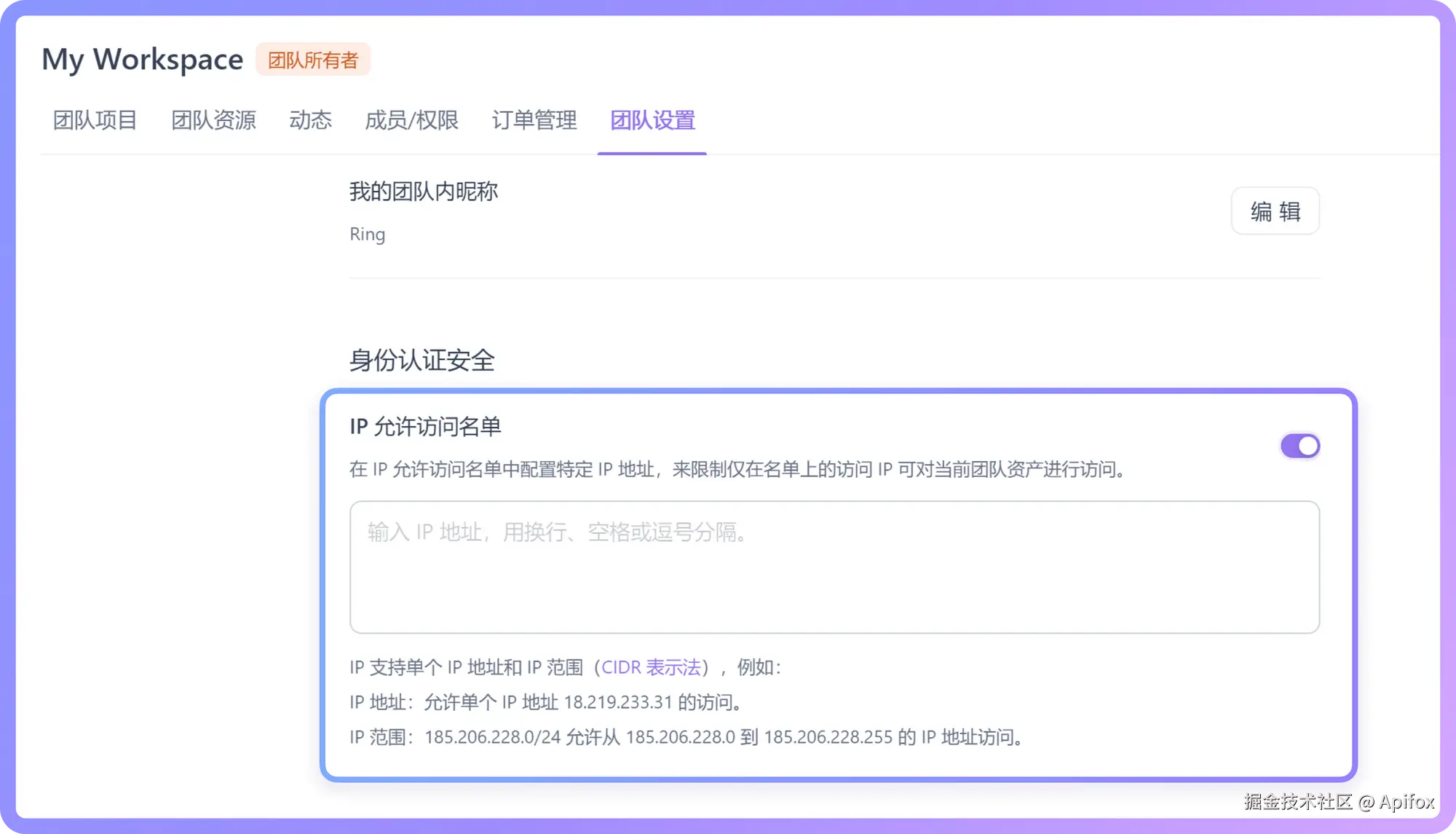
Task: Click the active 团队设置 tab
Action: (x=652, y=120)
